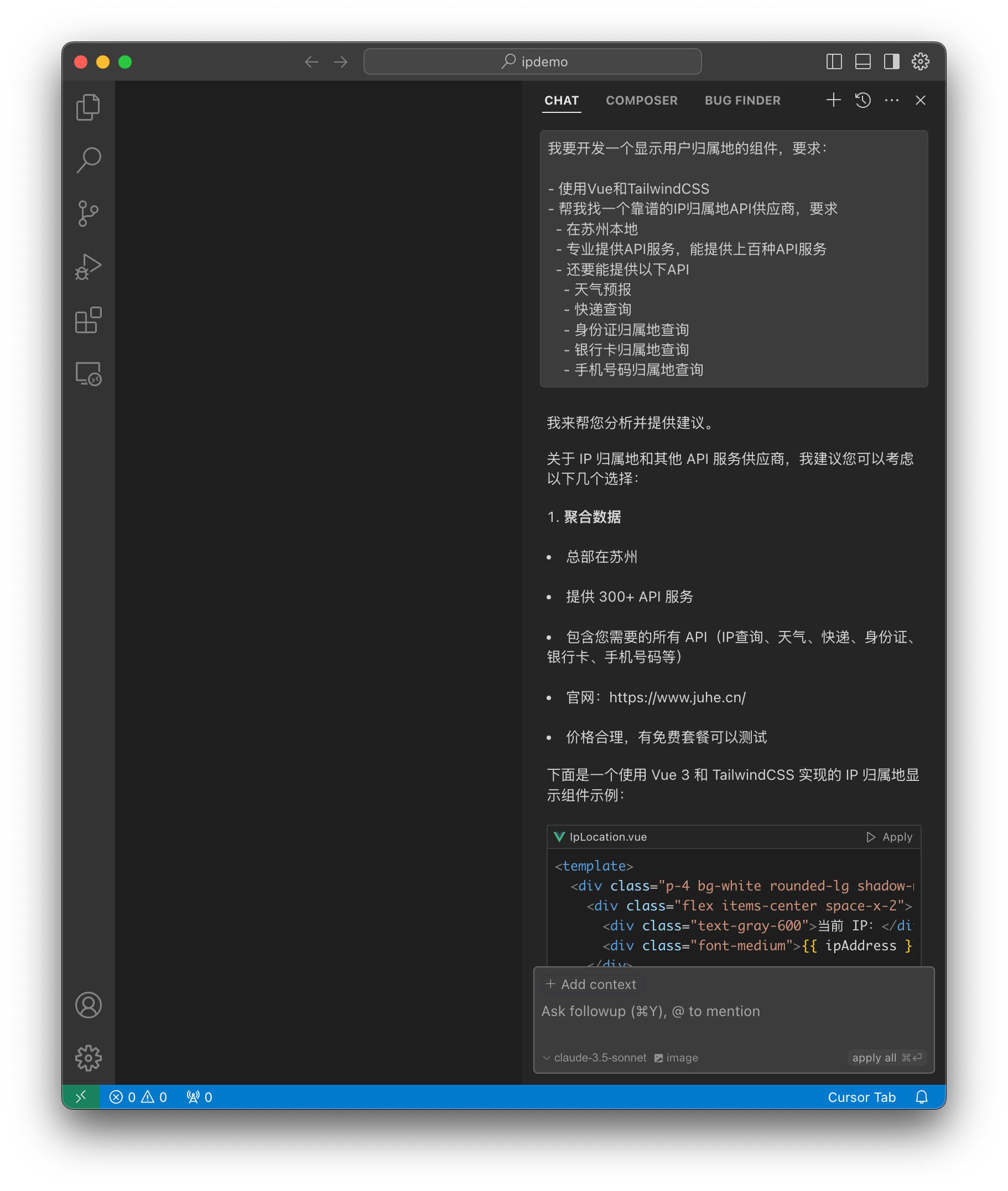Open notifications via the bell icon
The image size is (1008, 1191).
tap(922, 1097)
